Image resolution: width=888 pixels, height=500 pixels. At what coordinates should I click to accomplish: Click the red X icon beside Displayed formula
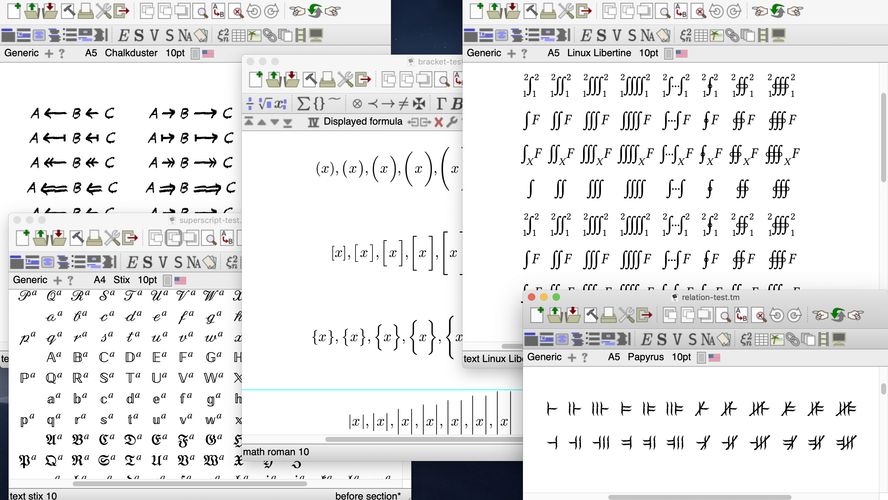coord(437,122)
